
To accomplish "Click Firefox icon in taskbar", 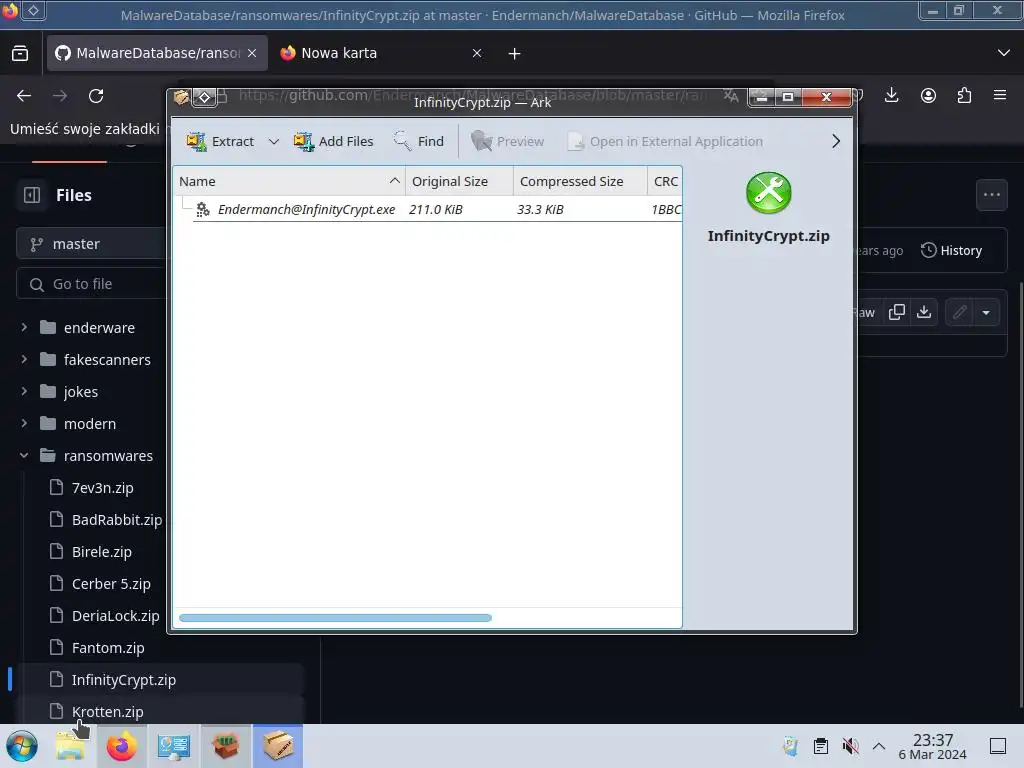I will click(x=121, y=746).
